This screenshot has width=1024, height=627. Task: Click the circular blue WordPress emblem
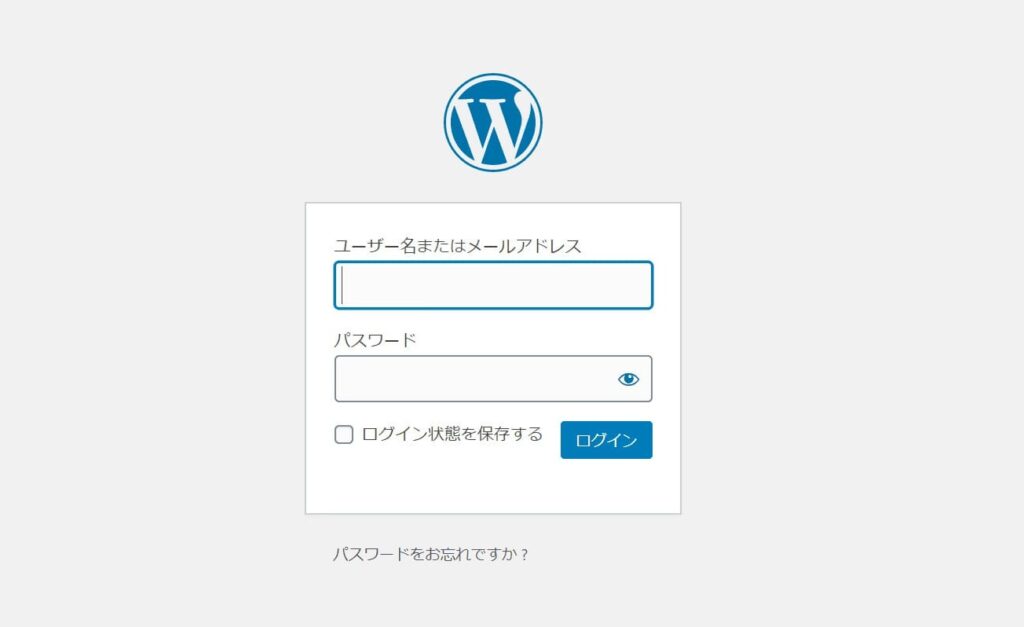tap(493, 122)
